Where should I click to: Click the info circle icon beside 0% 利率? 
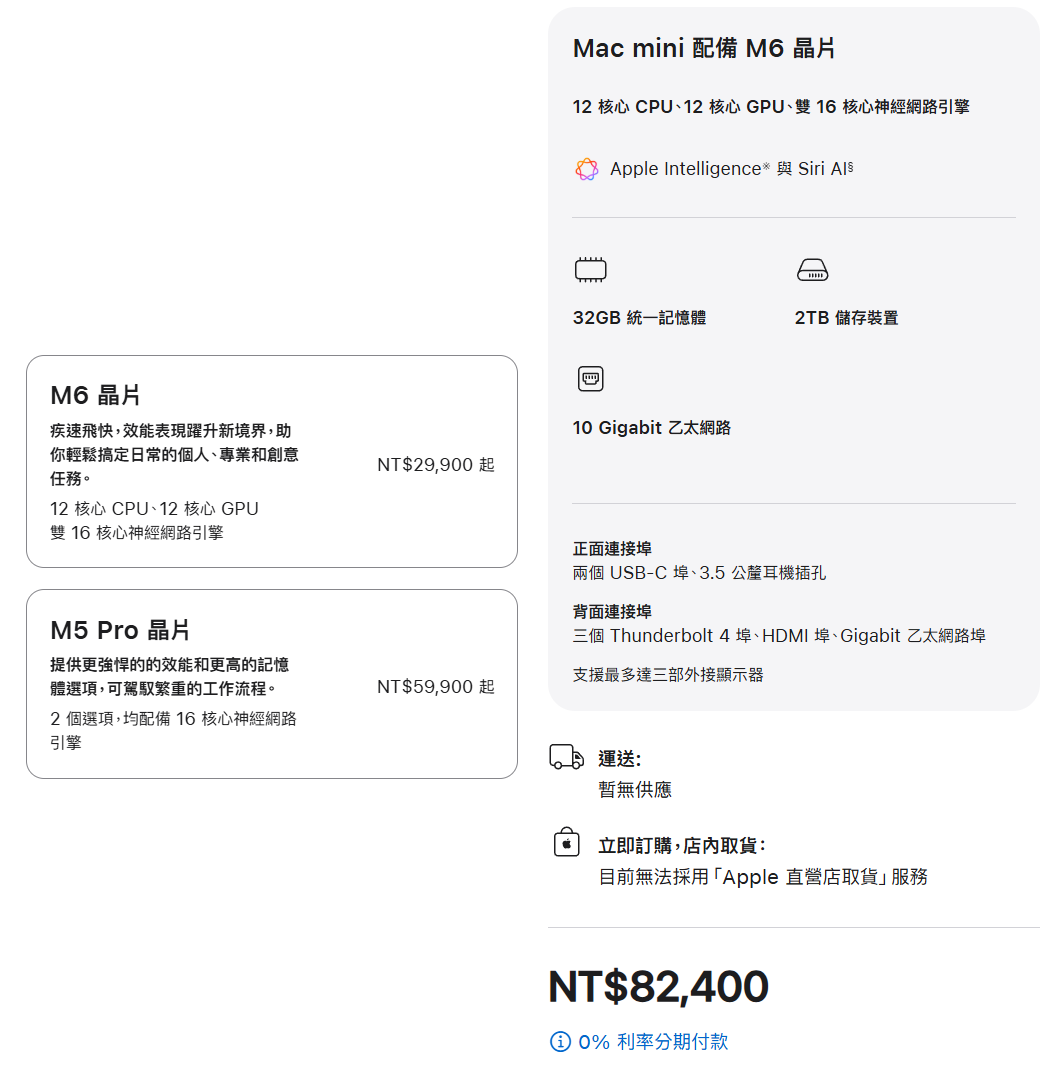click(560, 1041)
